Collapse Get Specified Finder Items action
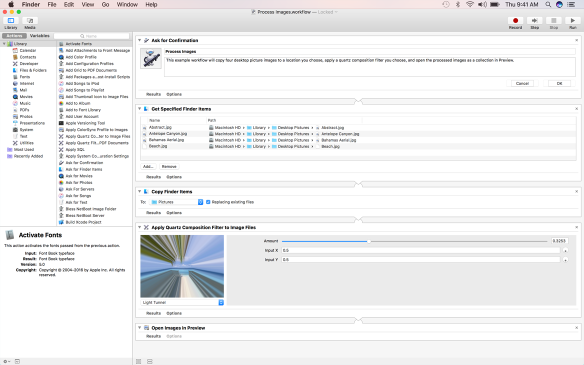584x365 pixels. (x=139, y=109)
